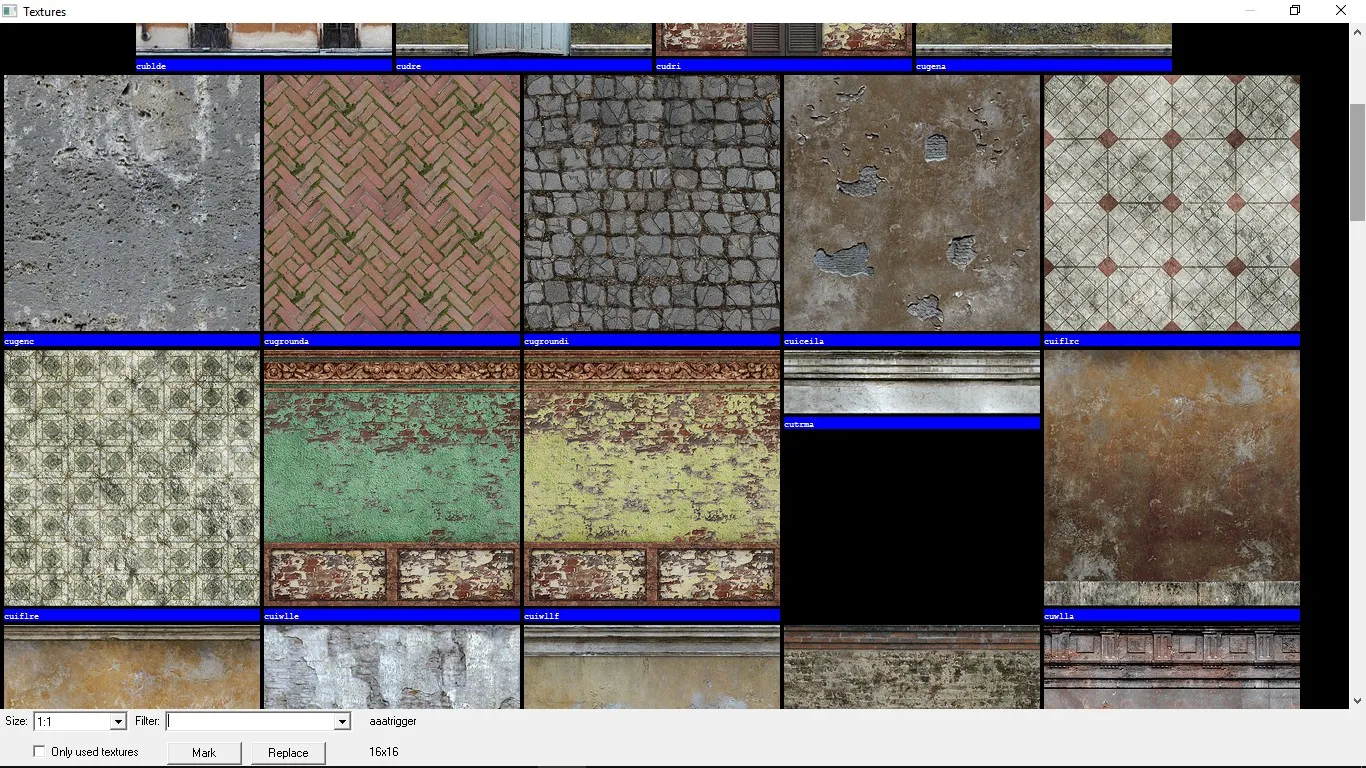Click the Textures window title icon
The image size is (1366, 768).
[10, 11]
